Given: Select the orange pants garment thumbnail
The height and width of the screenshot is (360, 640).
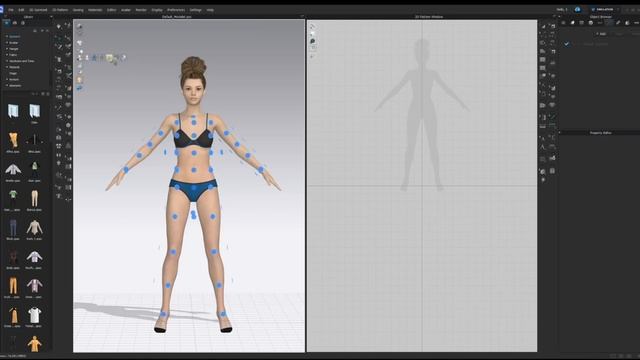Looking at the screenshot, I should pyautogui.click(x=13, y=286).
